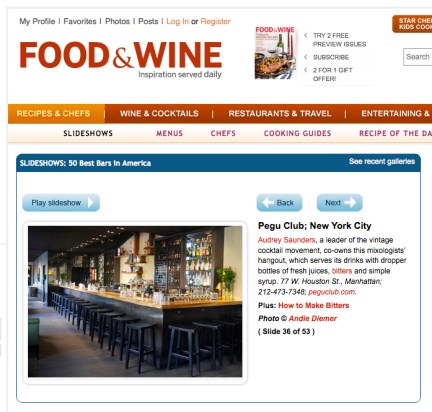Image resolution: width=432 pixels, height=412 pixels.
Task: Open the Recipes & Chefs tab
Action: coord(53,113)
